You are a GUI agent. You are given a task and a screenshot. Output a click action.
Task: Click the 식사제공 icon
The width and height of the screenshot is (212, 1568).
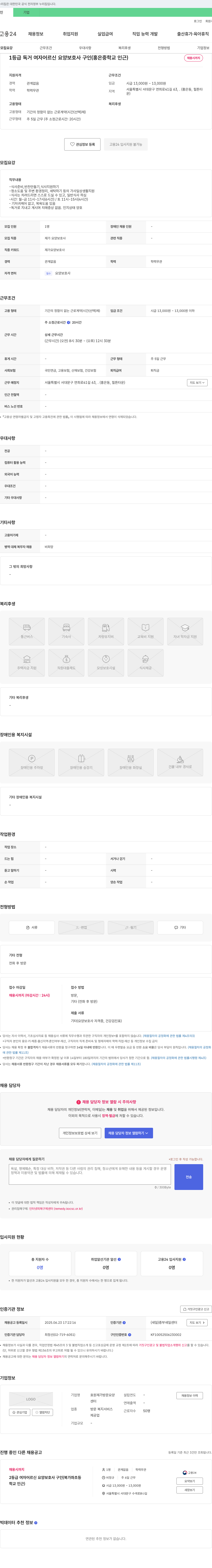(146, 663)
